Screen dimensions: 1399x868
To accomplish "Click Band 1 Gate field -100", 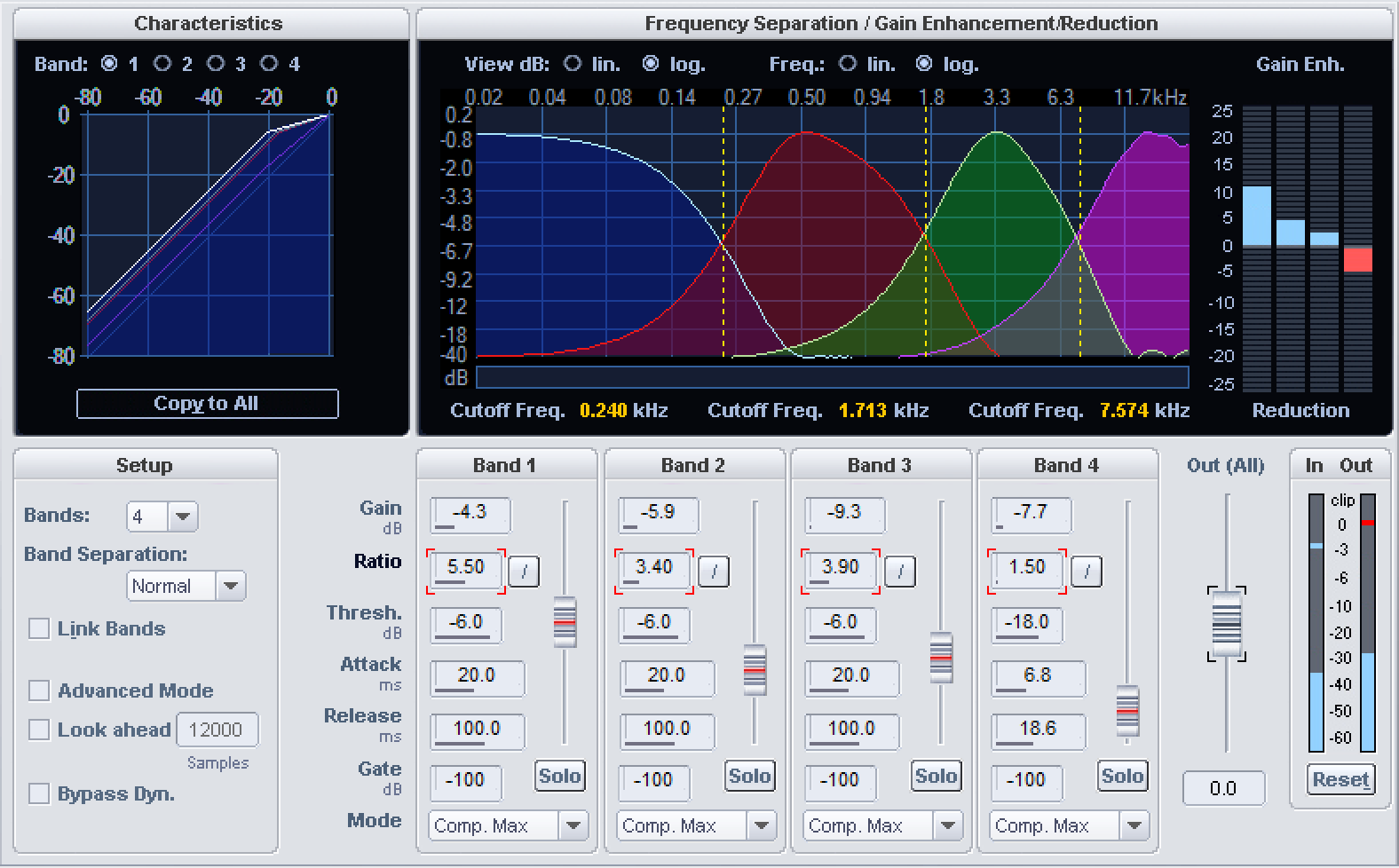I will point(466,783).
